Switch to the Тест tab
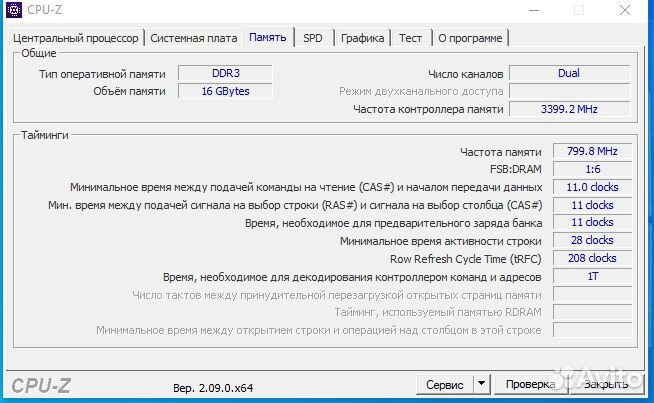 [410, 38]
